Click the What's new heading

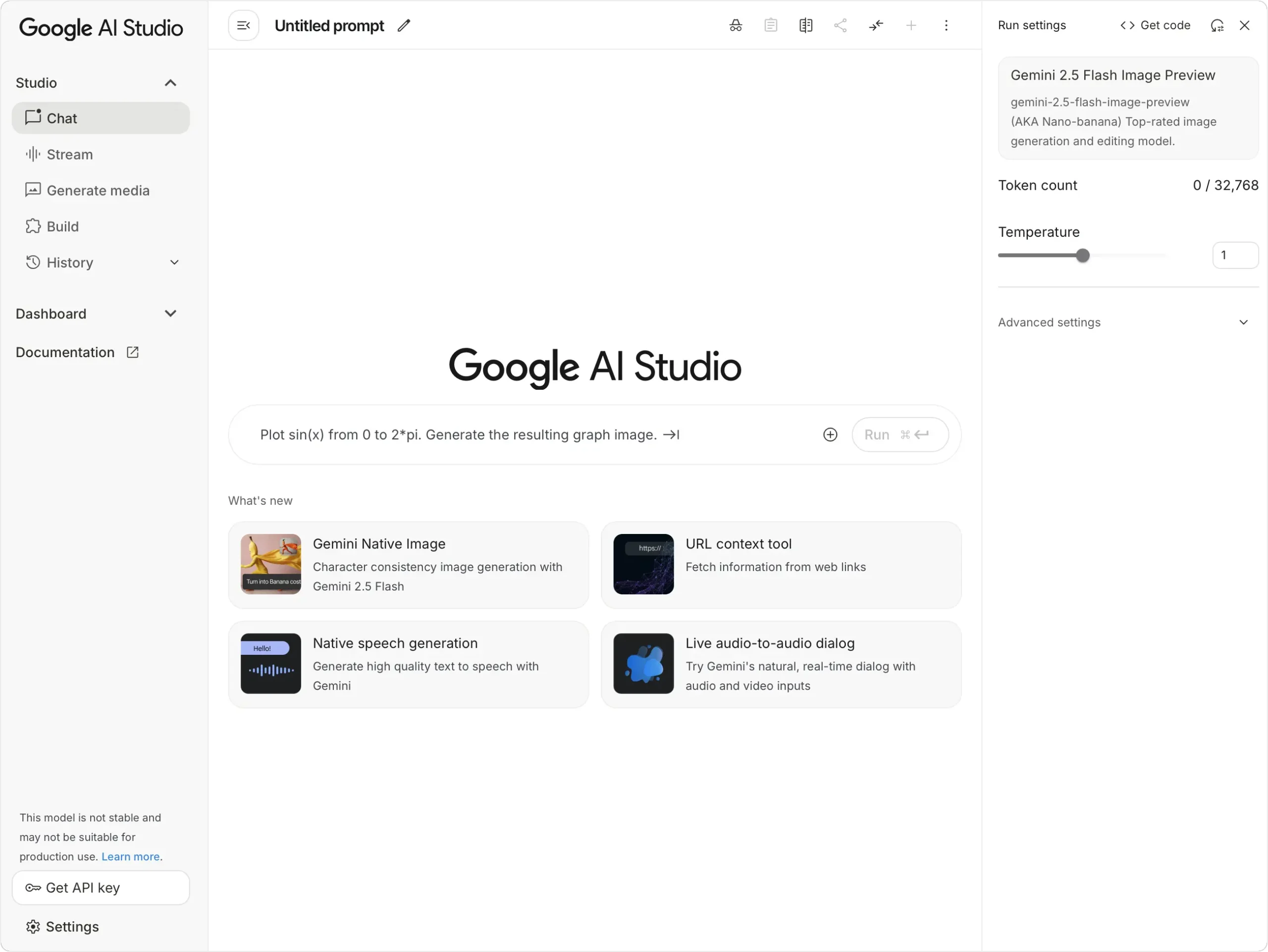point(260,501)
